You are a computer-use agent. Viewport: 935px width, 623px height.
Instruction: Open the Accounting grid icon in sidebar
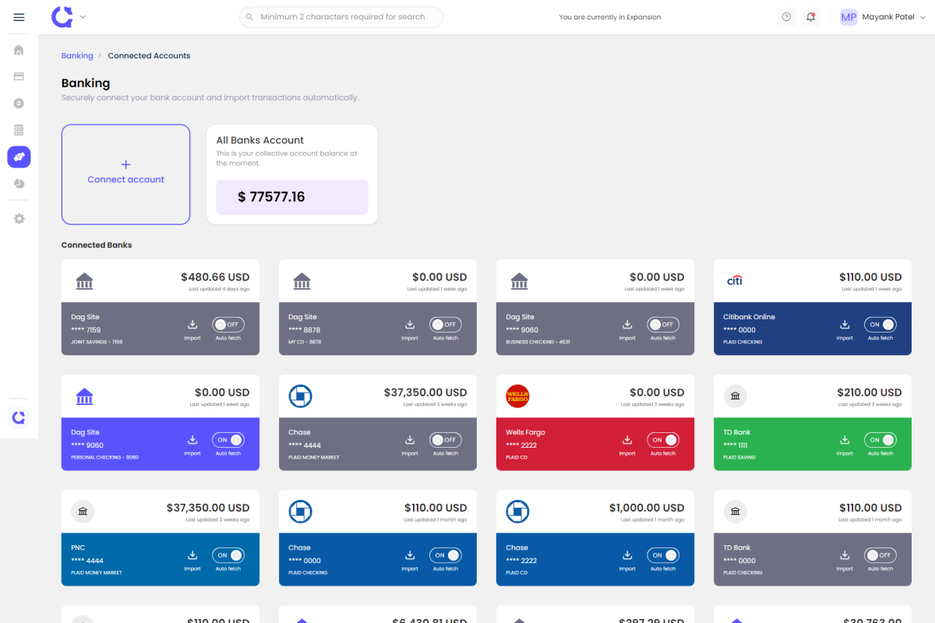pyautogui.click(x=18, y=129)
